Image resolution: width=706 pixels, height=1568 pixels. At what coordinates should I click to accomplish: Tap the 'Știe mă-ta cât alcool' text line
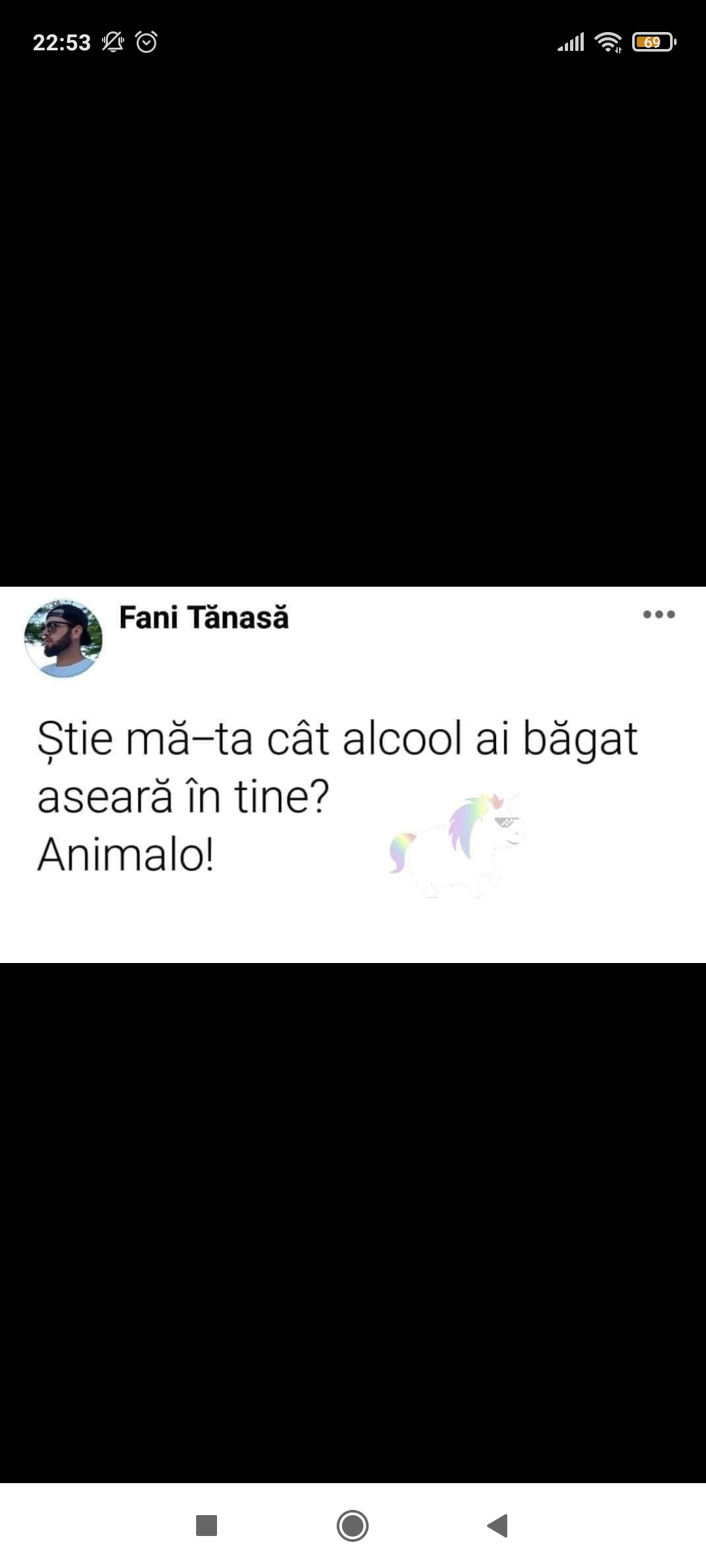pyautogui.click(x=337, y=740)
